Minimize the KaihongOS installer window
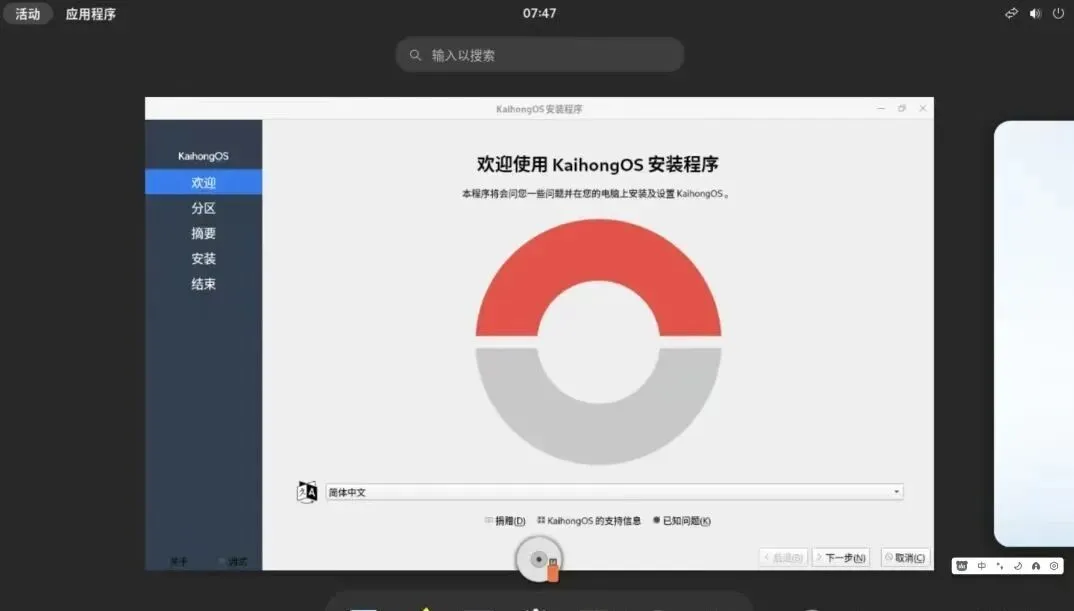This screenshot has width=1074, height=611. tap(881, 108)
